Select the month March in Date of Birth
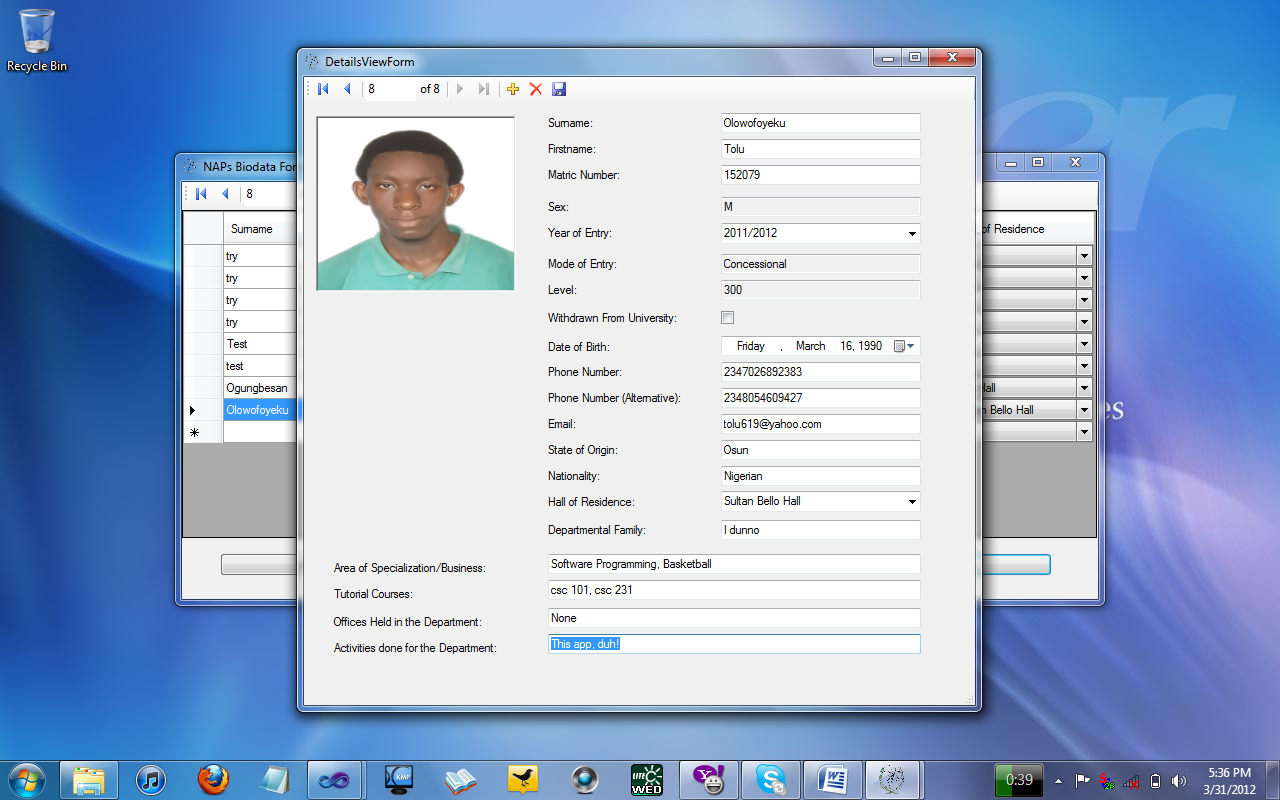This screenshot has height=800, width=1280. 810,346
